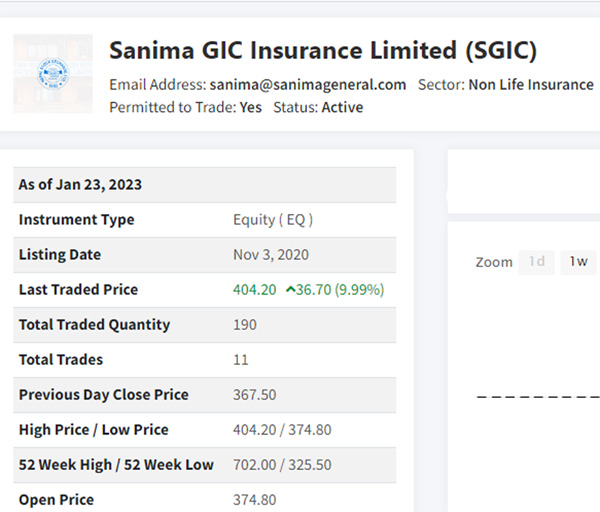Click the High Price / Low Price label
This screenshot has height=512, width=600.
pos(93,430)
